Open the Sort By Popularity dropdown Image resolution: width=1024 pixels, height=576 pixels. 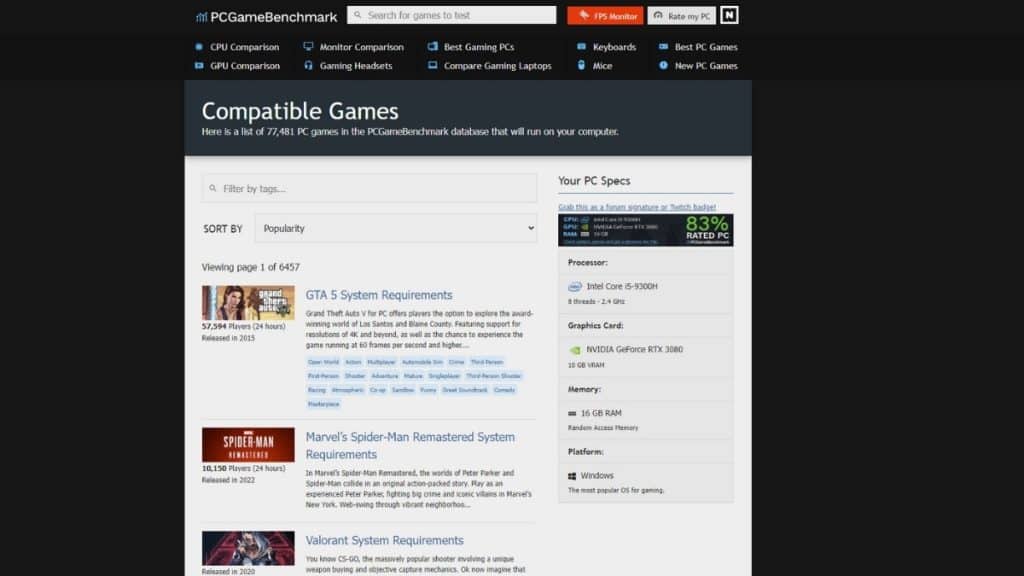[x=395, y=228]
